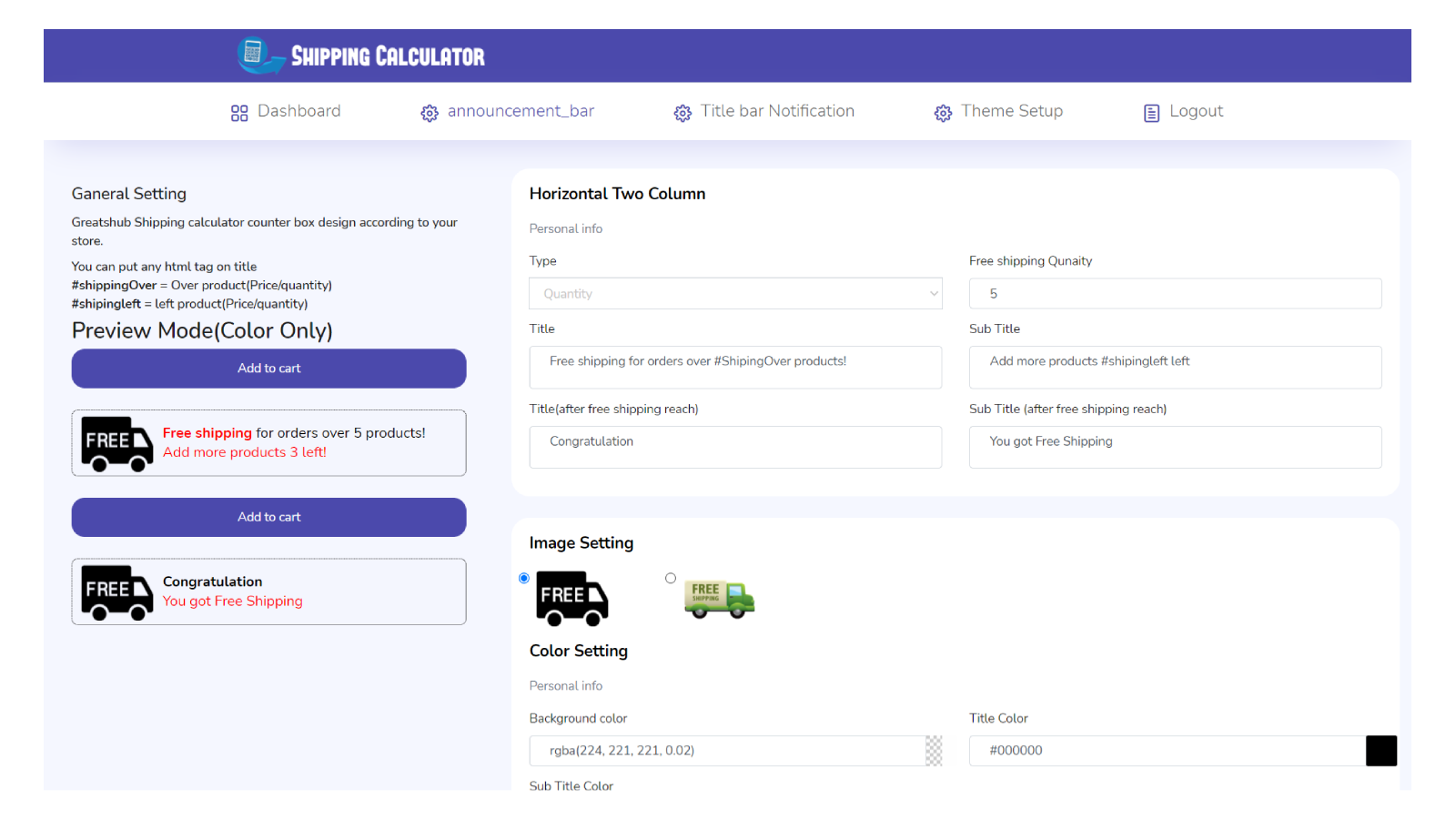Click the black Title Color swatch

1381,751
